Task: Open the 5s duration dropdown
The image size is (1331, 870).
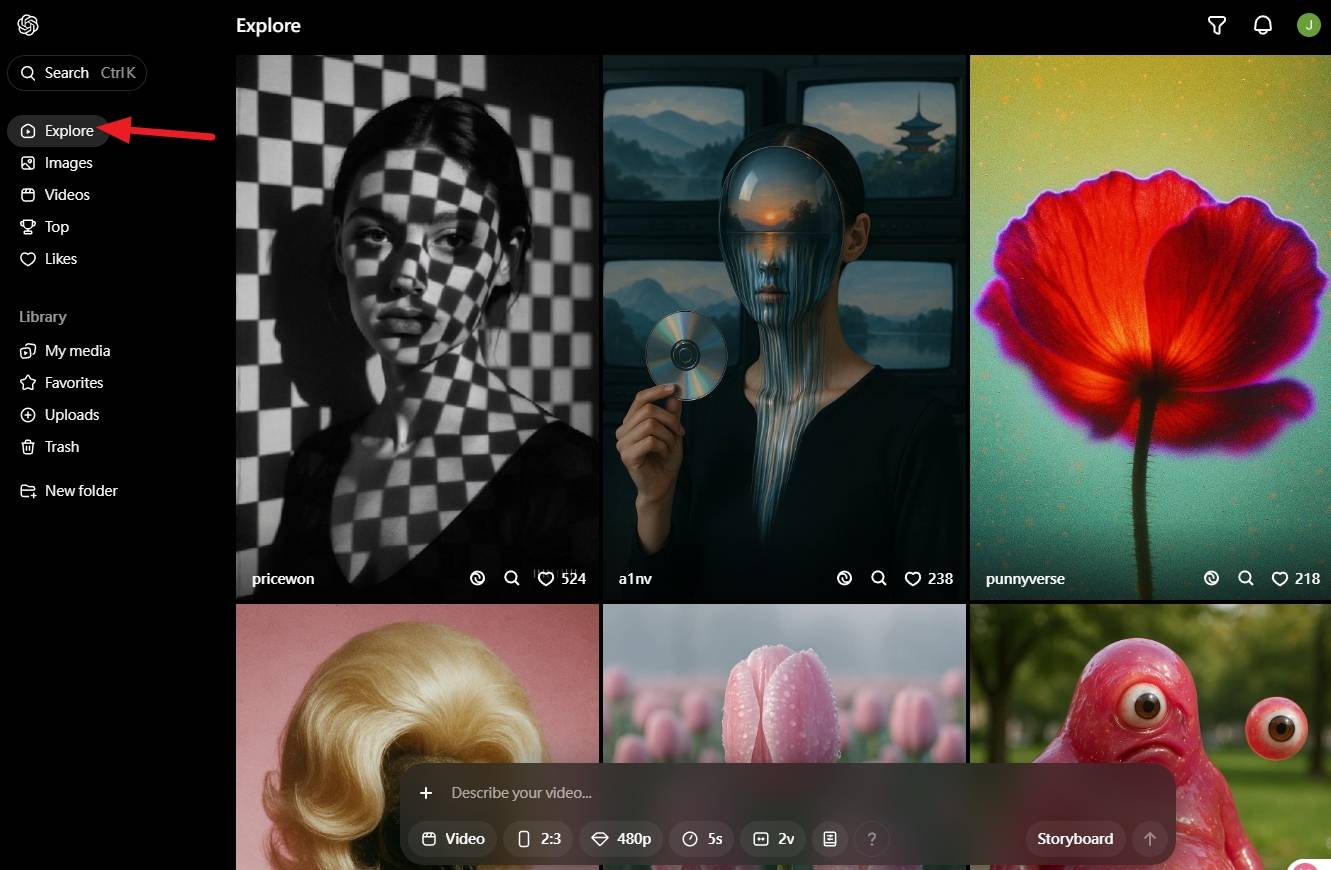Action: (701, 839)
